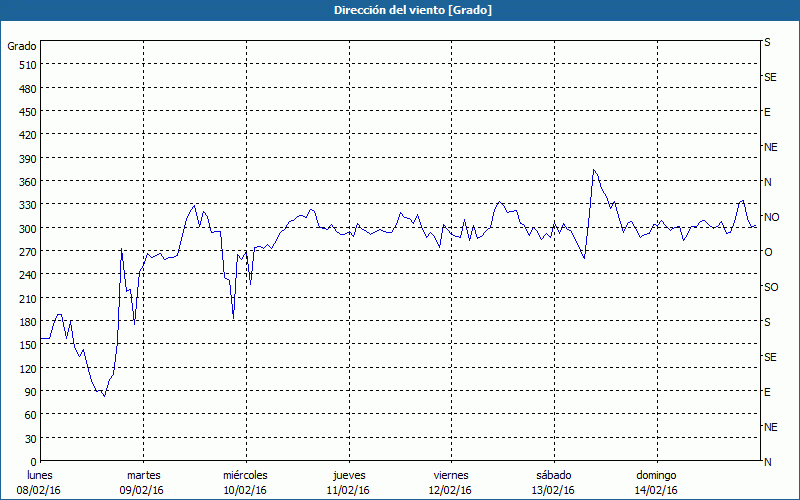This screenshot has width=800, height=500.
Task: Select the 'miércoles 10/02/16' date label
Action: tap(245, 482)
